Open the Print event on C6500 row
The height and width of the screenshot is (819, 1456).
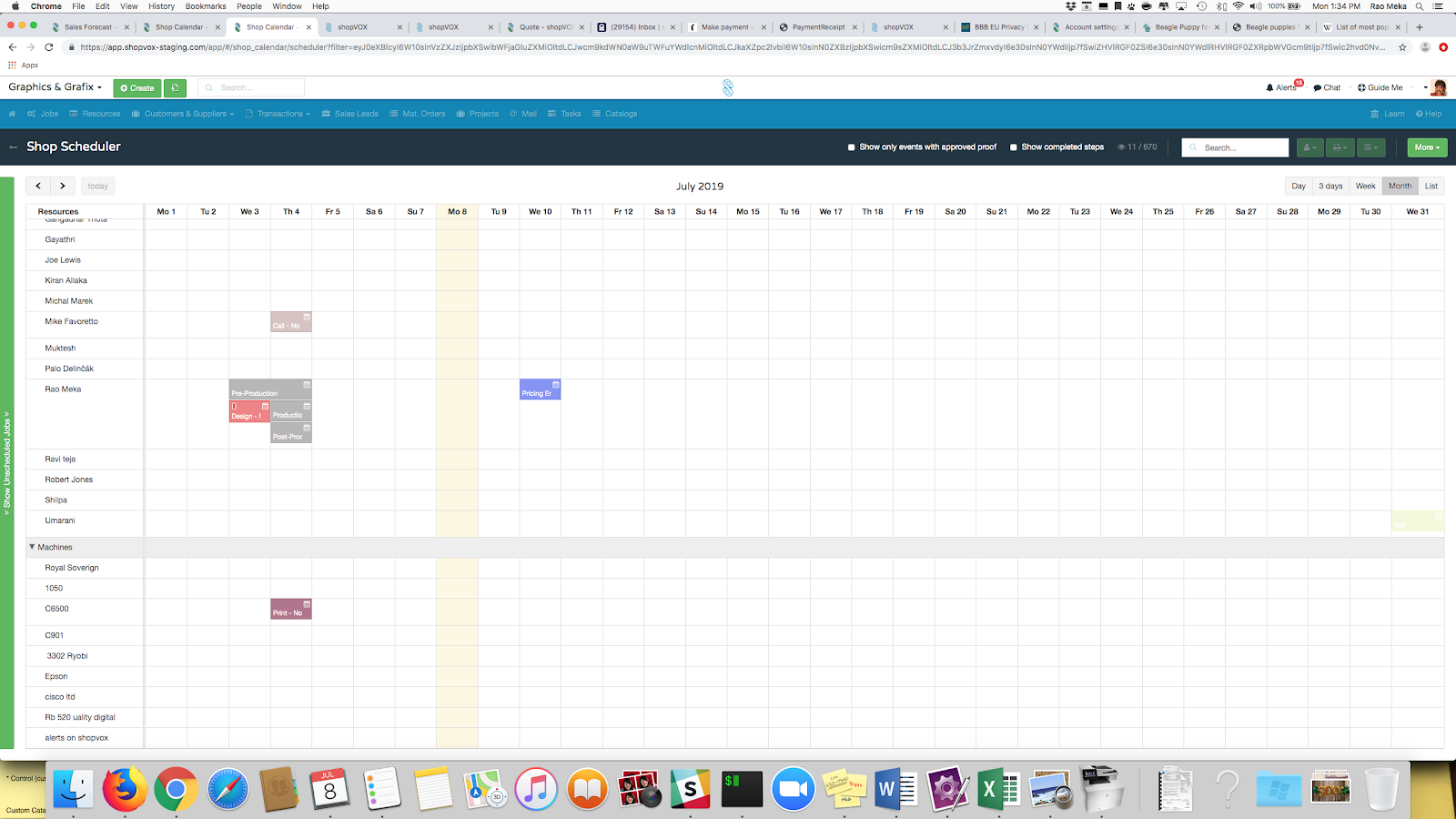(x=291, y=609)
